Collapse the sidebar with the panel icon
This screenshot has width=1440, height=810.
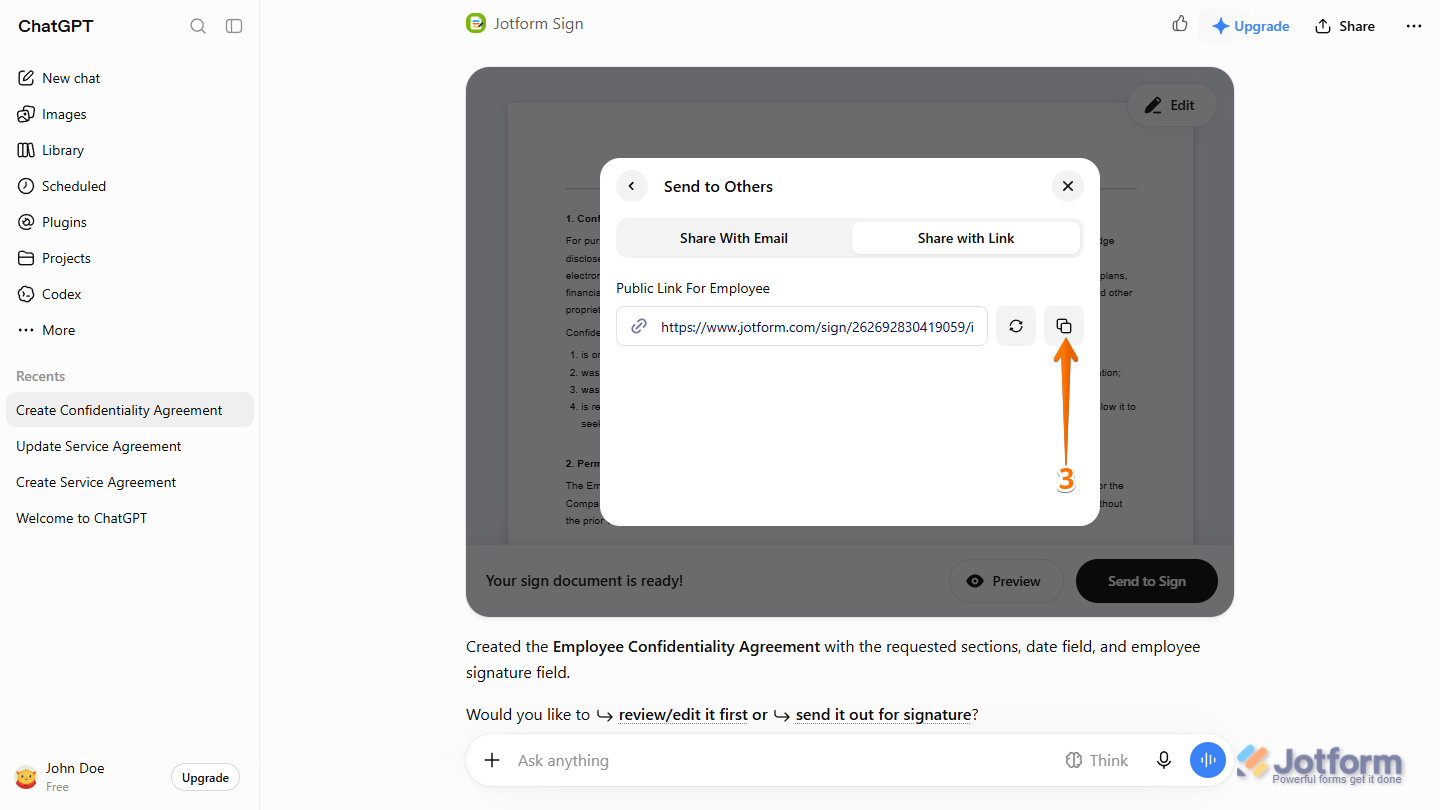coord(234,26)
